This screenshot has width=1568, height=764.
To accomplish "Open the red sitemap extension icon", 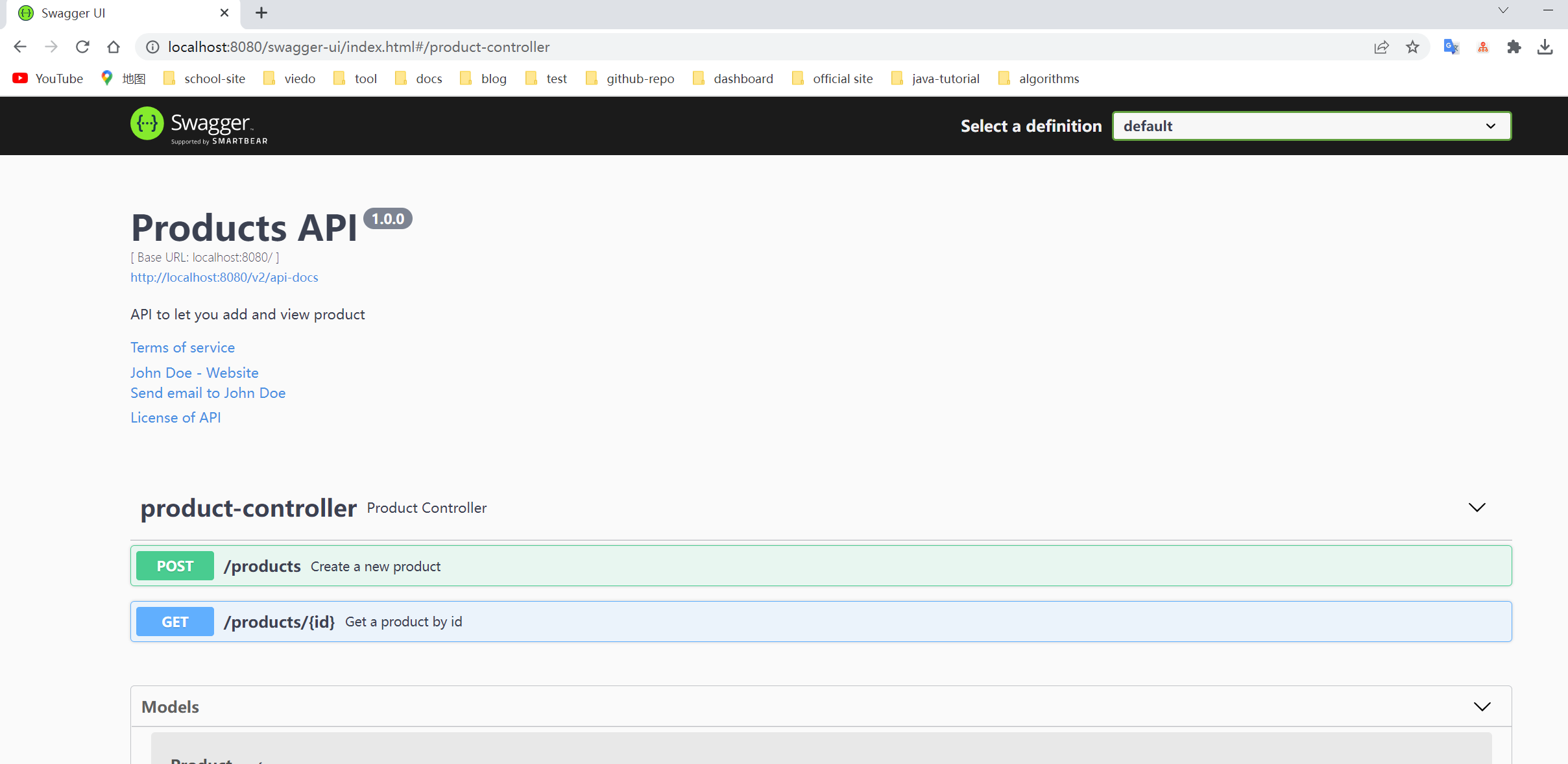I will [1483, 47].
